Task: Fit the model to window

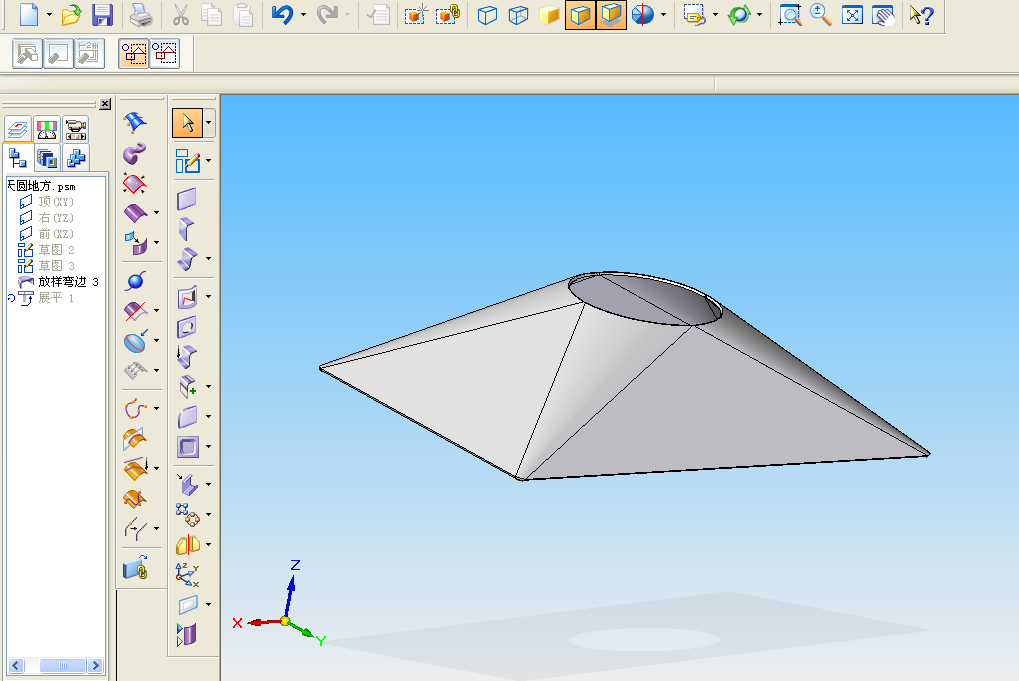Action: click(x=852, y=14)
